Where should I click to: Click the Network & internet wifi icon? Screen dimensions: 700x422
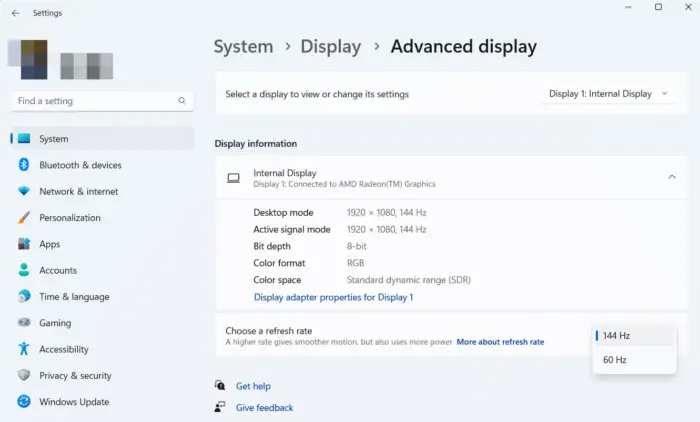[x=24, y=191]
